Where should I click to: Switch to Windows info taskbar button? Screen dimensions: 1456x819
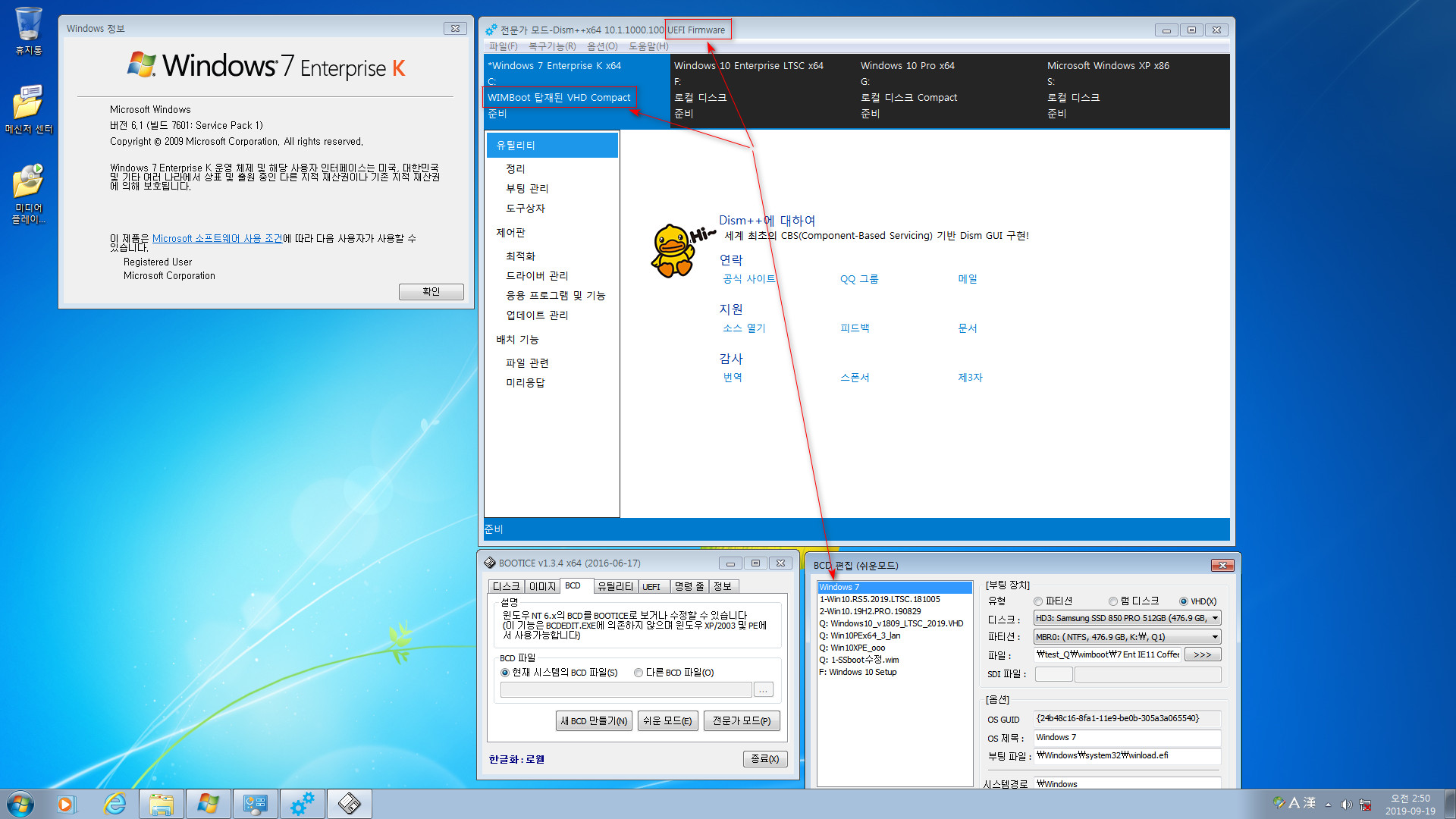(208, 804)
